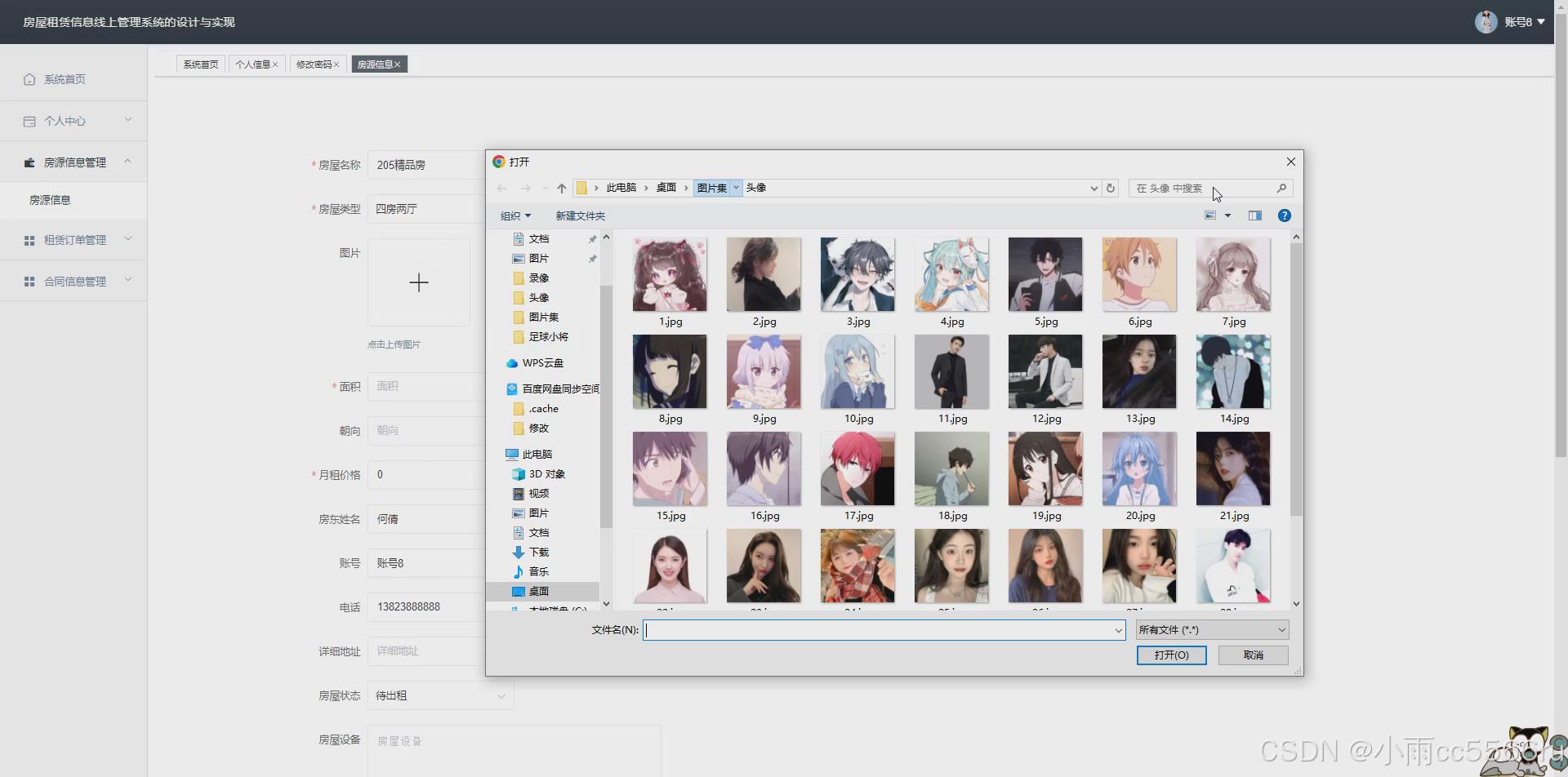Click the 系统首页 home icon in sidebar
The width and height of the screenshot is (1568, 777).
click(29, 79)
